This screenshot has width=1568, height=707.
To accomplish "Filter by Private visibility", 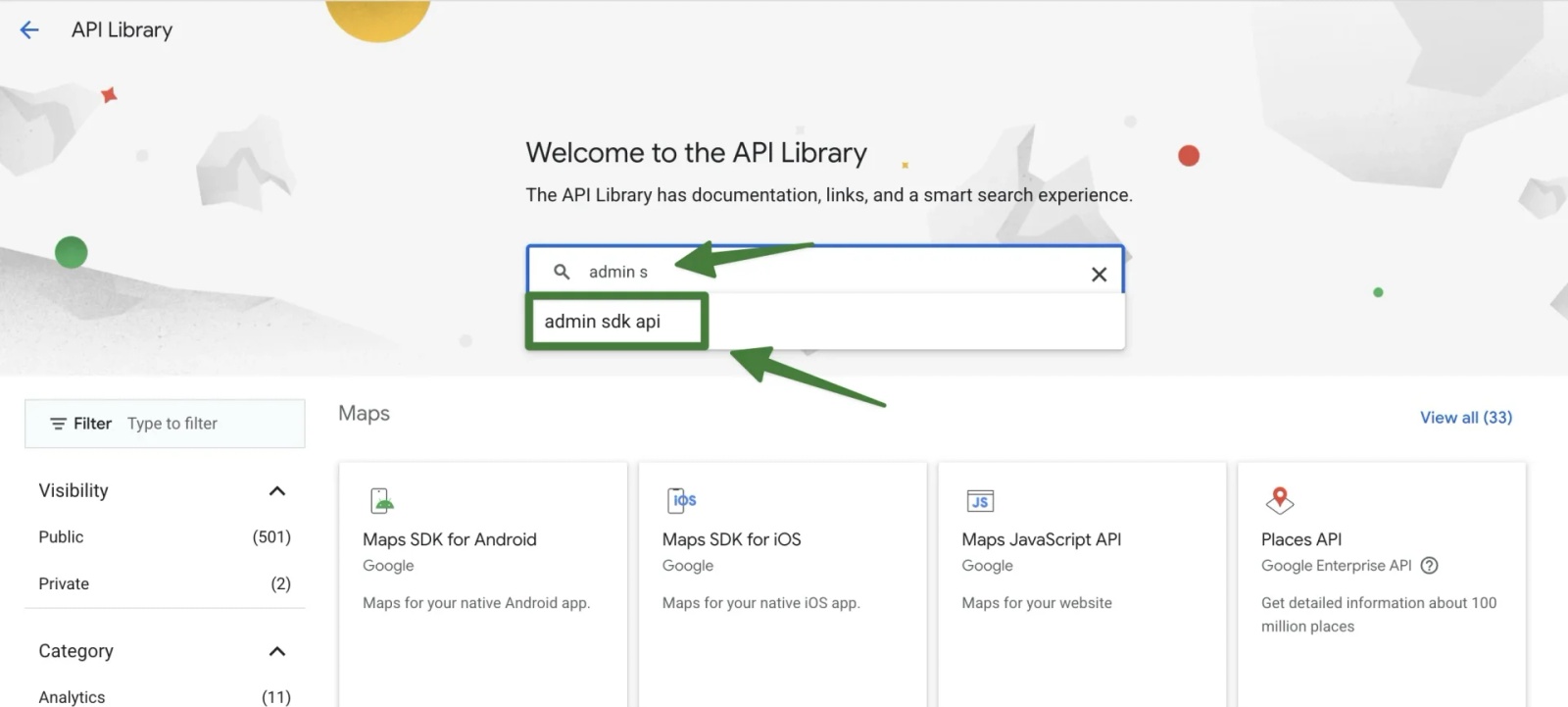I will (x=64, y=583).
